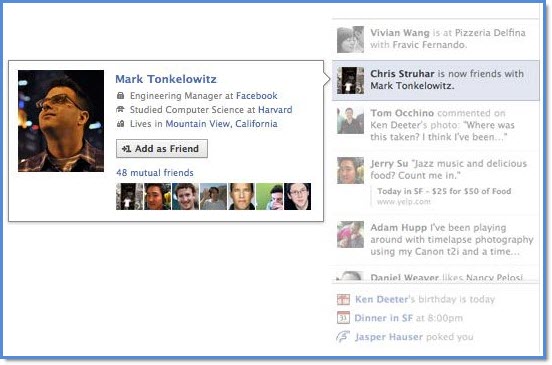Select the fifth mutual friend thumbnail
552x365 pixels.
[242, 196]
